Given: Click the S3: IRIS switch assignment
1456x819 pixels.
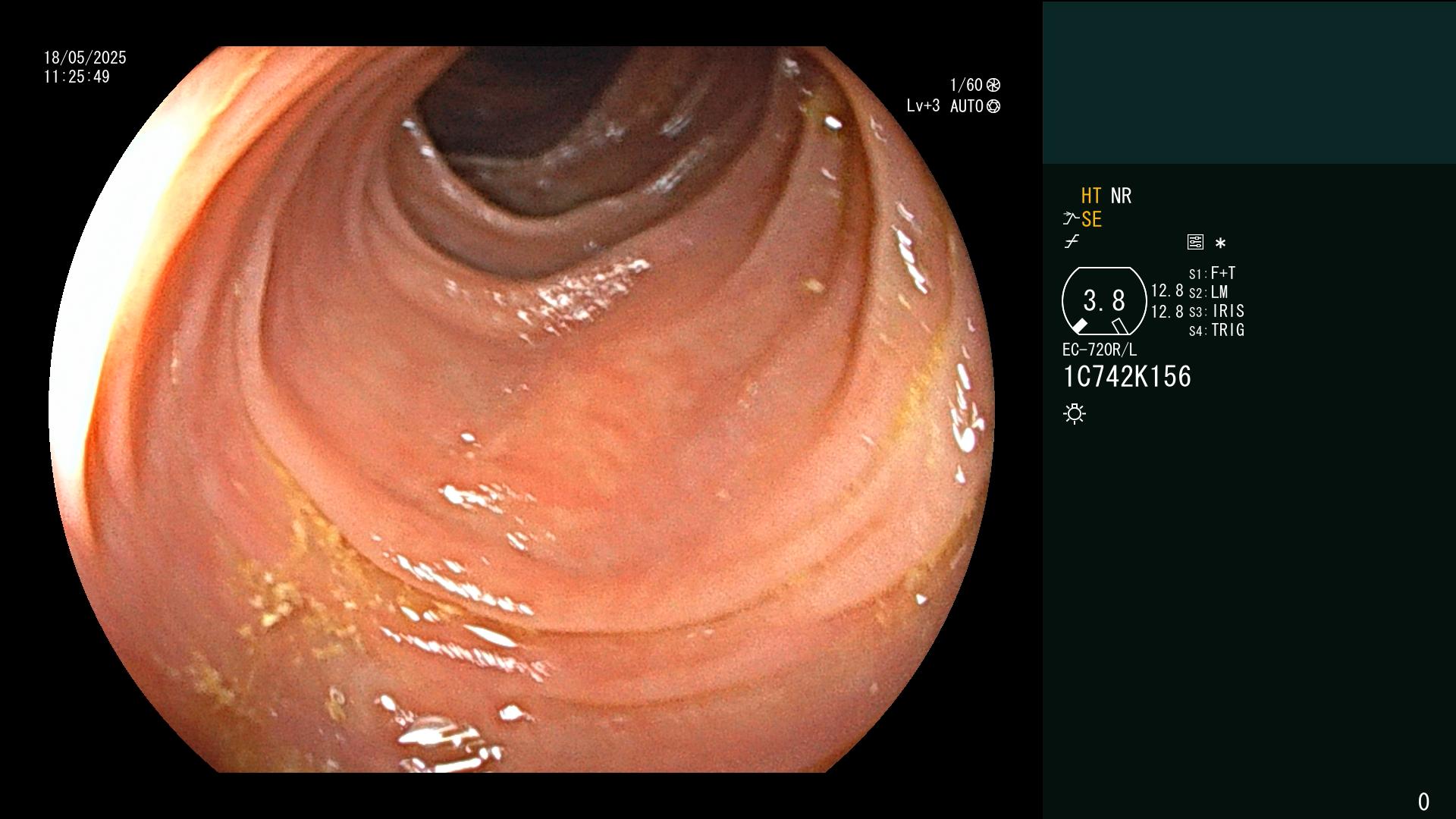Looking at the screenshot, I should tap(1216, 311).
